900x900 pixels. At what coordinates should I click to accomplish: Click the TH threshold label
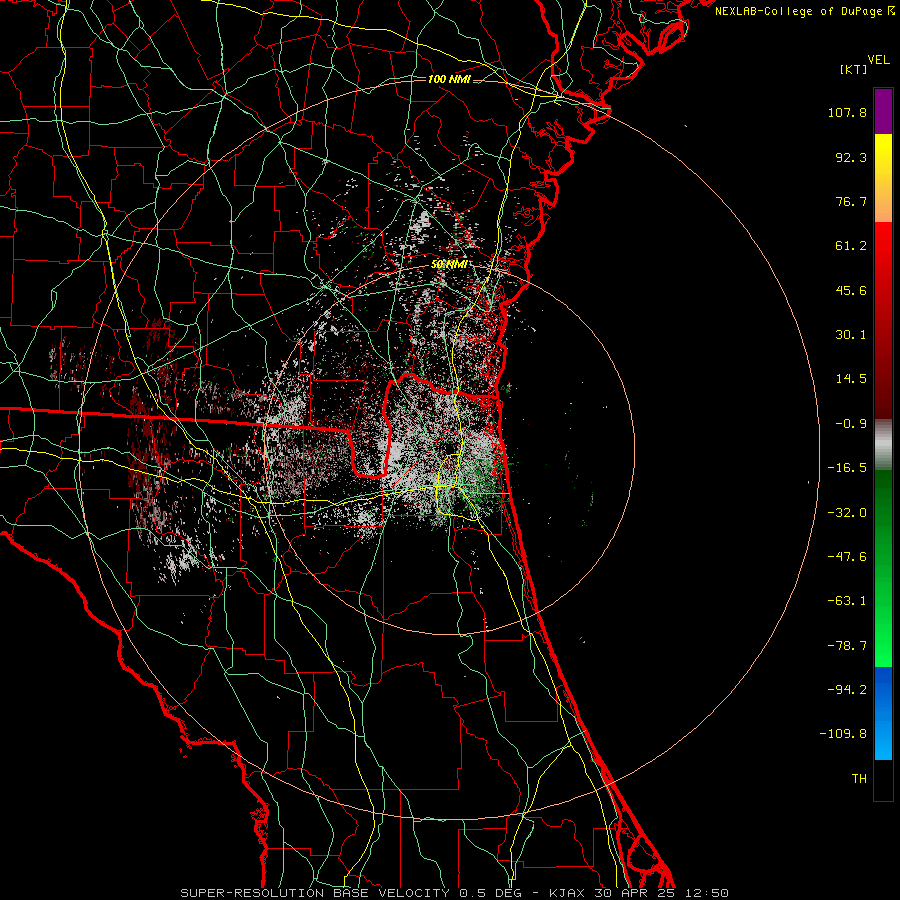point(859,778)
